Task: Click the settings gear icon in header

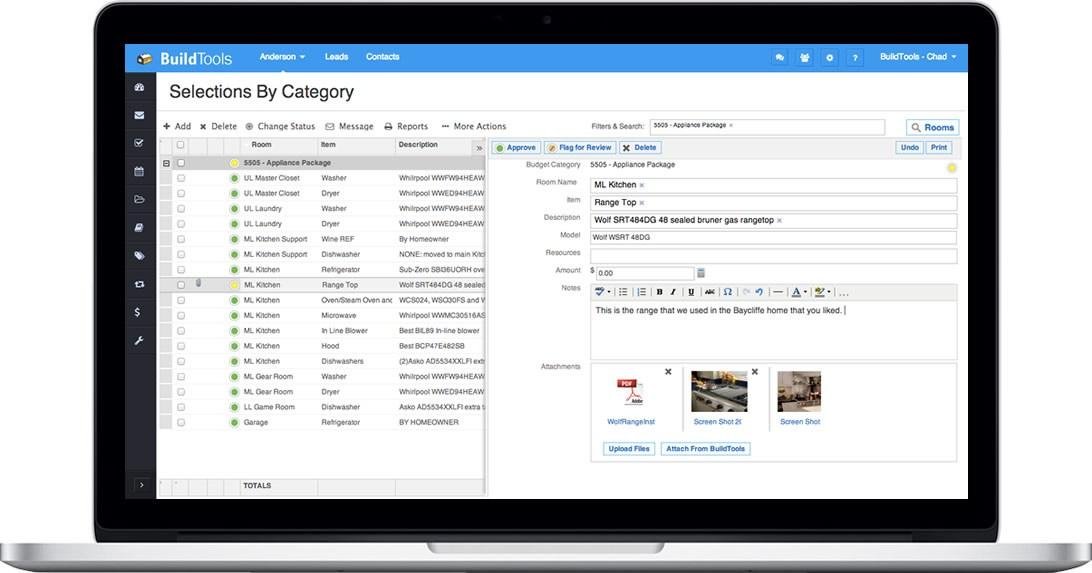Action: 829,58
